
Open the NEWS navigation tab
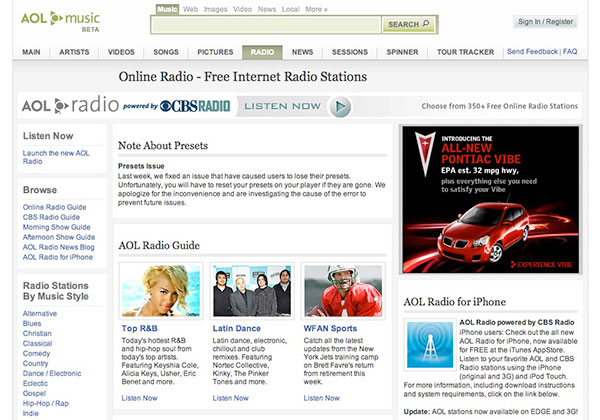tap(302, 52)
